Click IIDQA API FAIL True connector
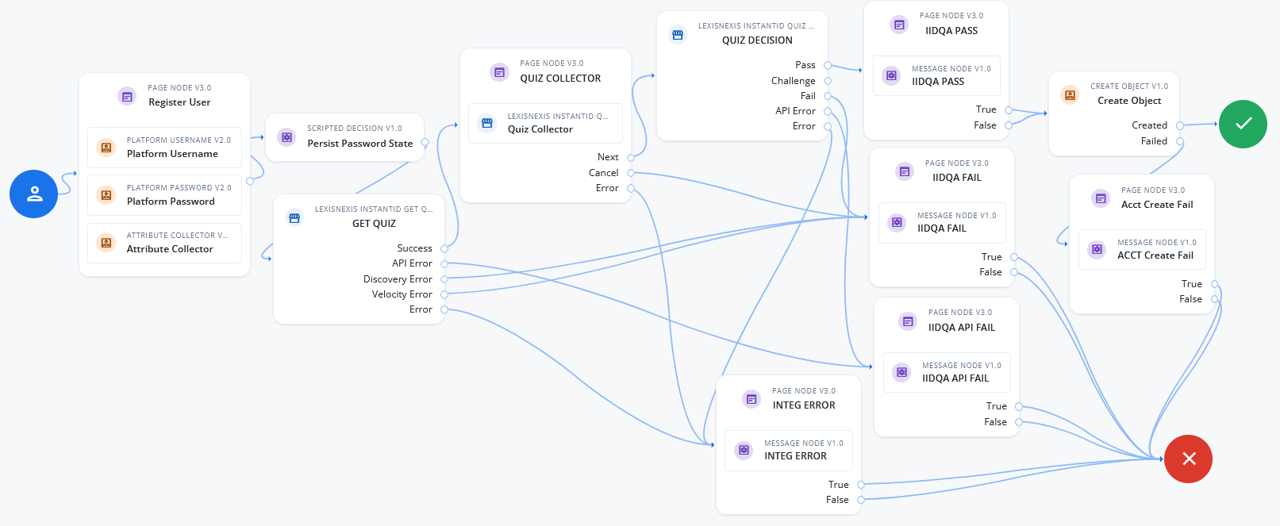 click(1018, 406)
